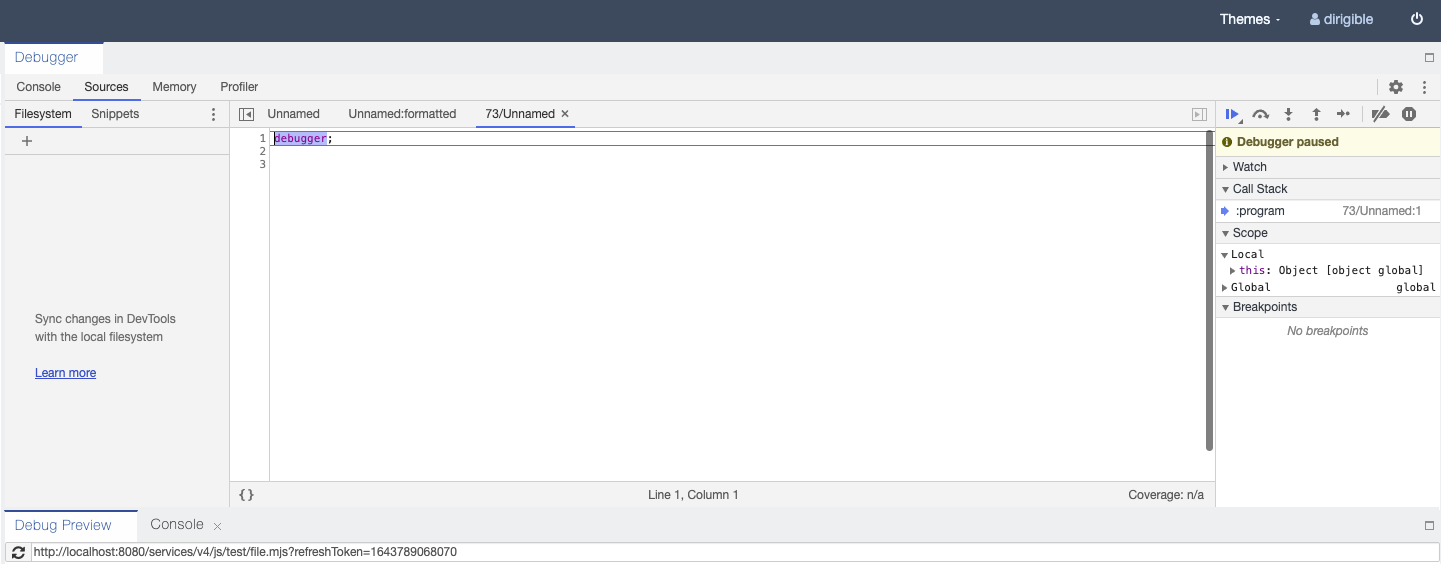Hide the navigator sidebar

point(247,114)
